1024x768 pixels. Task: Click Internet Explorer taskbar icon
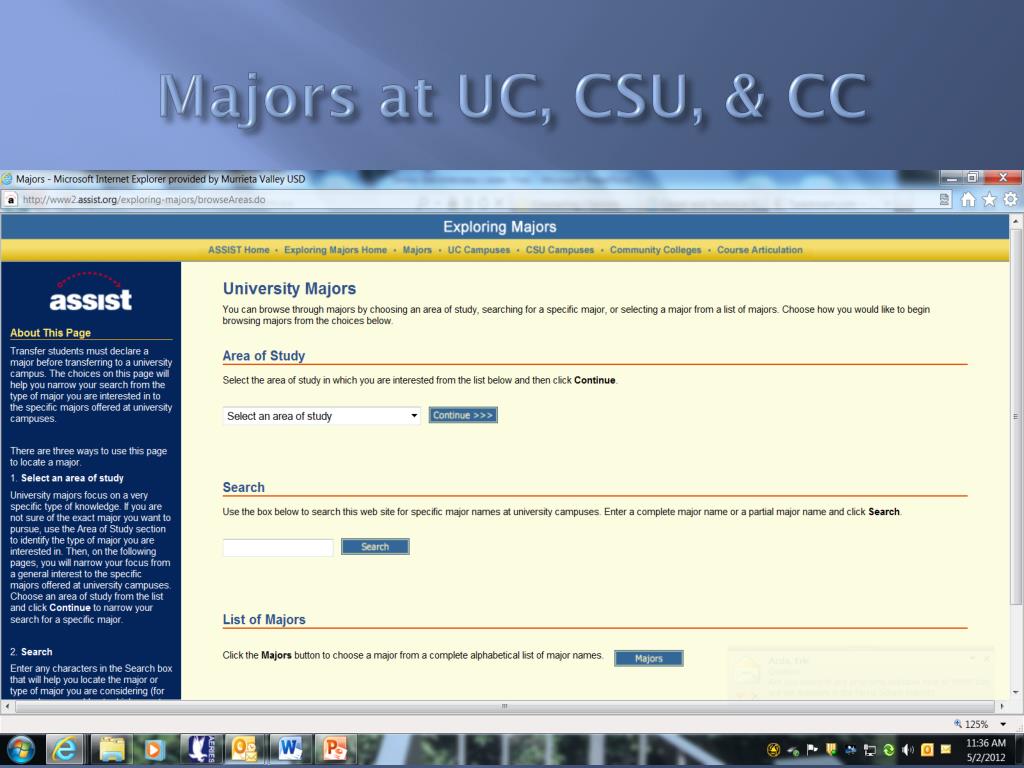pyautogui.click(x=64, y=750)
